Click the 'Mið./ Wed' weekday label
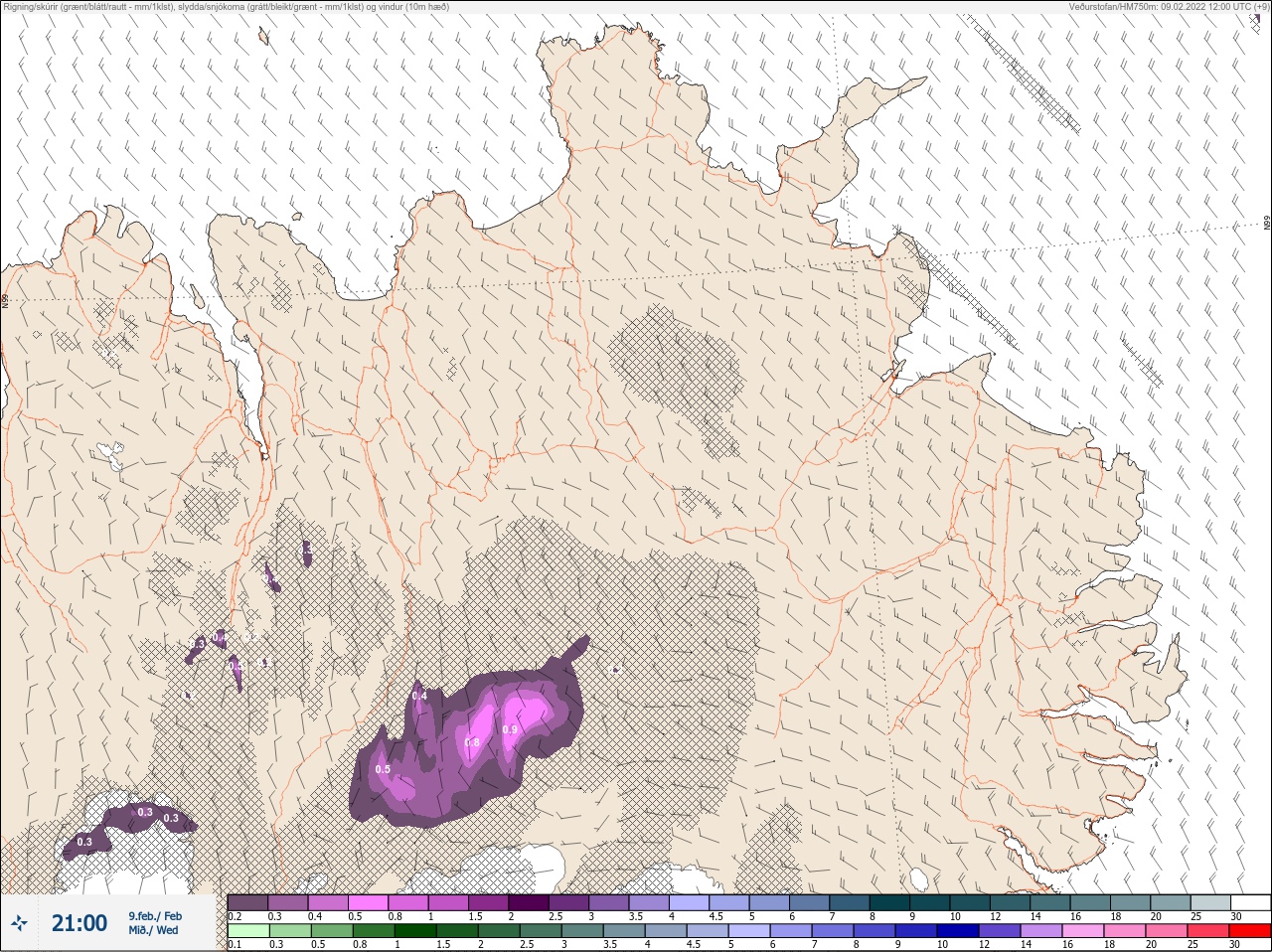 click(x=153, y=930)
